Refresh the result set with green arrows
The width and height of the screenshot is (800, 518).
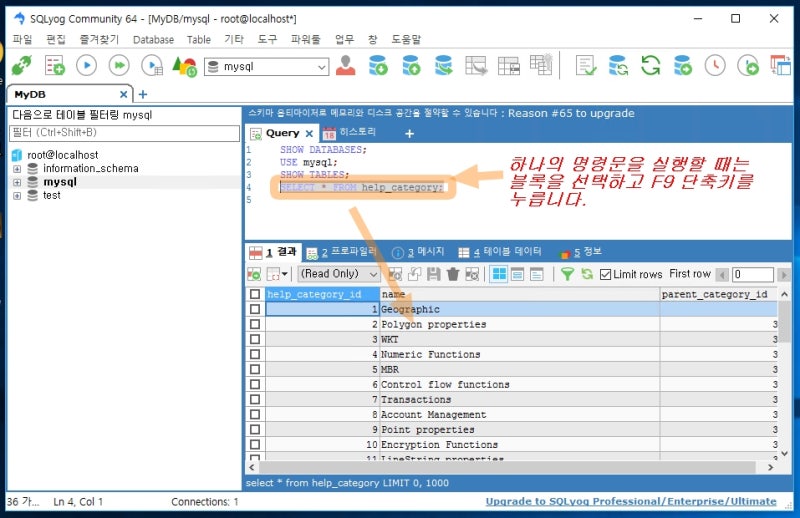587,274
